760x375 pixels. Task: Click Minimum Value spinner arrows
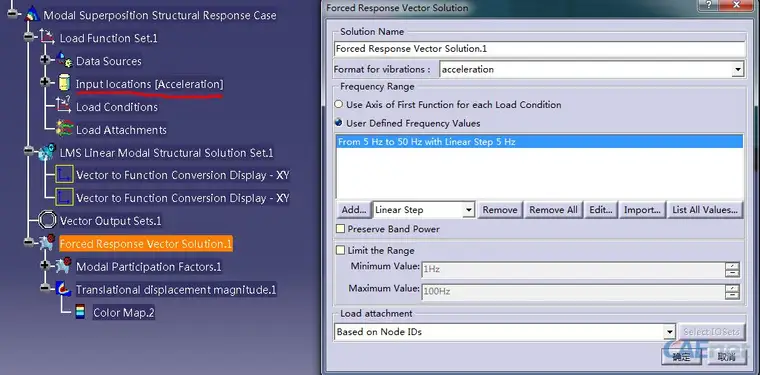[732, 269]
